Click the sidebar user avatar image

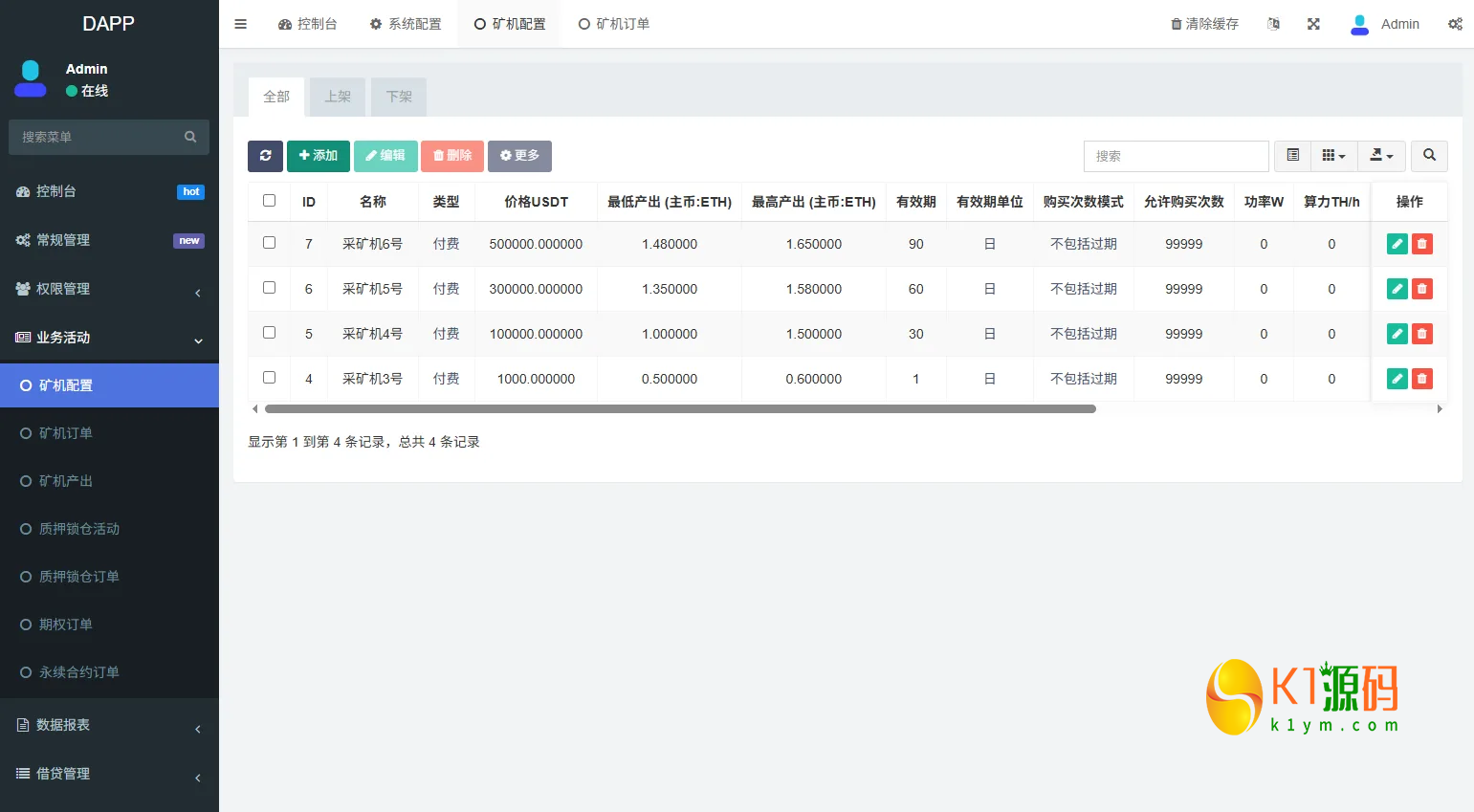click(31, 78)
